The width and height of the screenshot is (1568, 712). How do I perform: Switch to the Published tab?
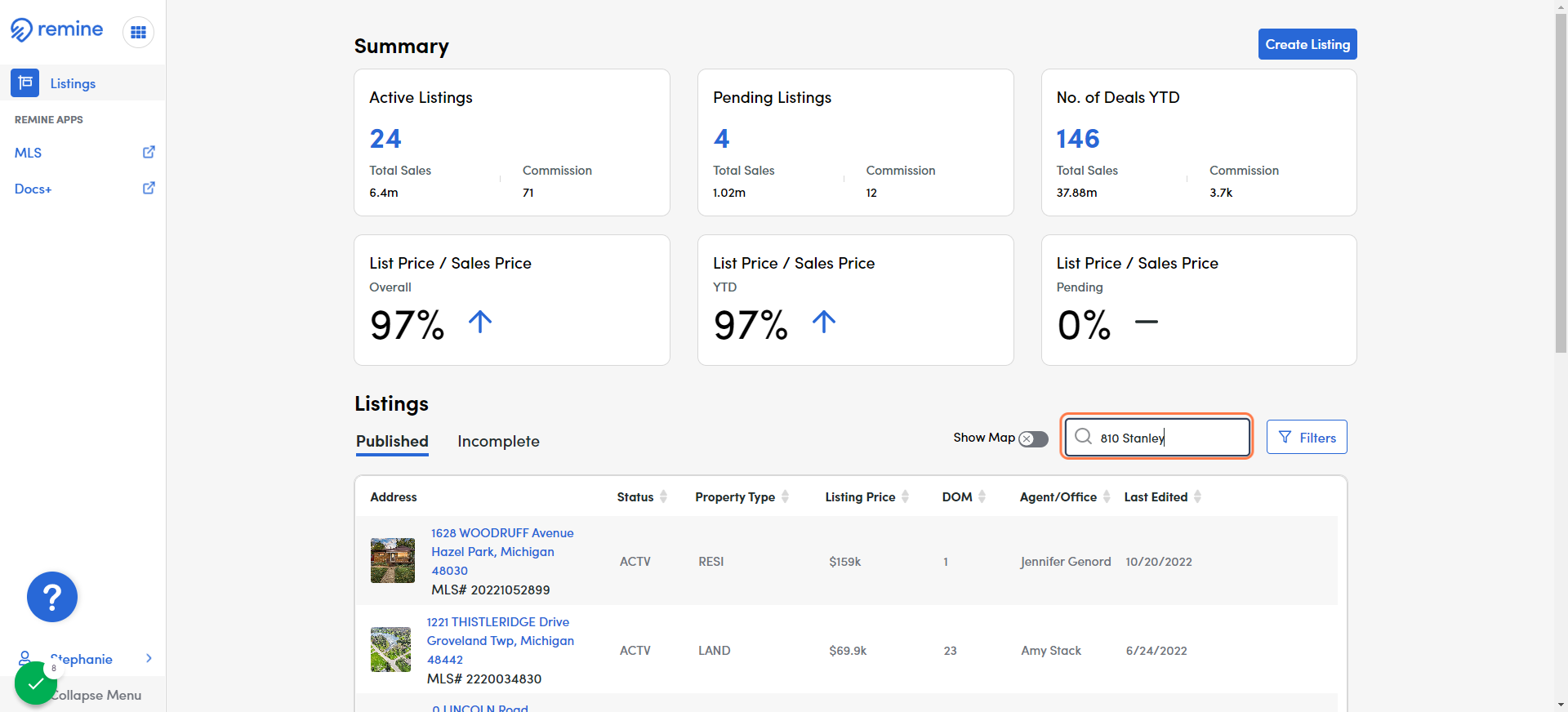(392, 441)
